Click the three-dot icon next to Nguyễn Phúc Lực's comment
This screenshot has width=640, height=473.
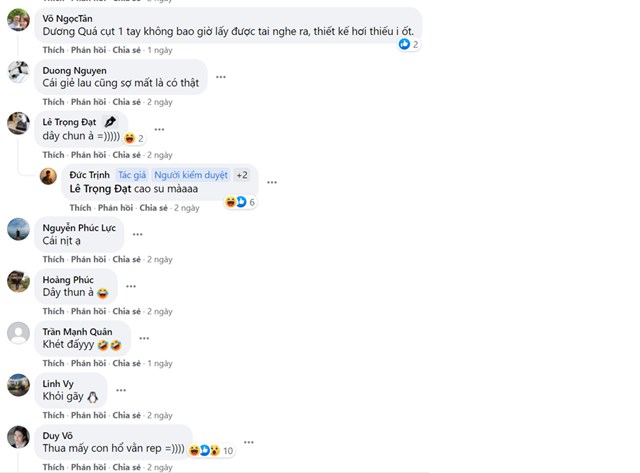pyautogui.click(x=138, y=234)
